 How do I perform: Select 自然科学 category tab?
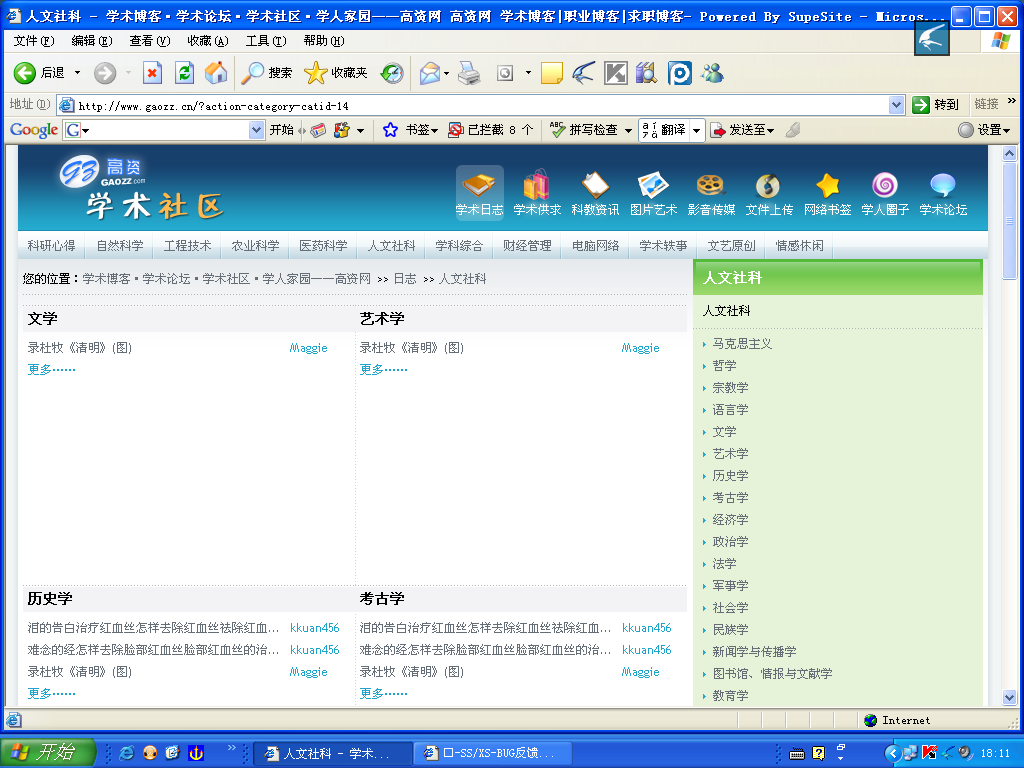(120, 246)
